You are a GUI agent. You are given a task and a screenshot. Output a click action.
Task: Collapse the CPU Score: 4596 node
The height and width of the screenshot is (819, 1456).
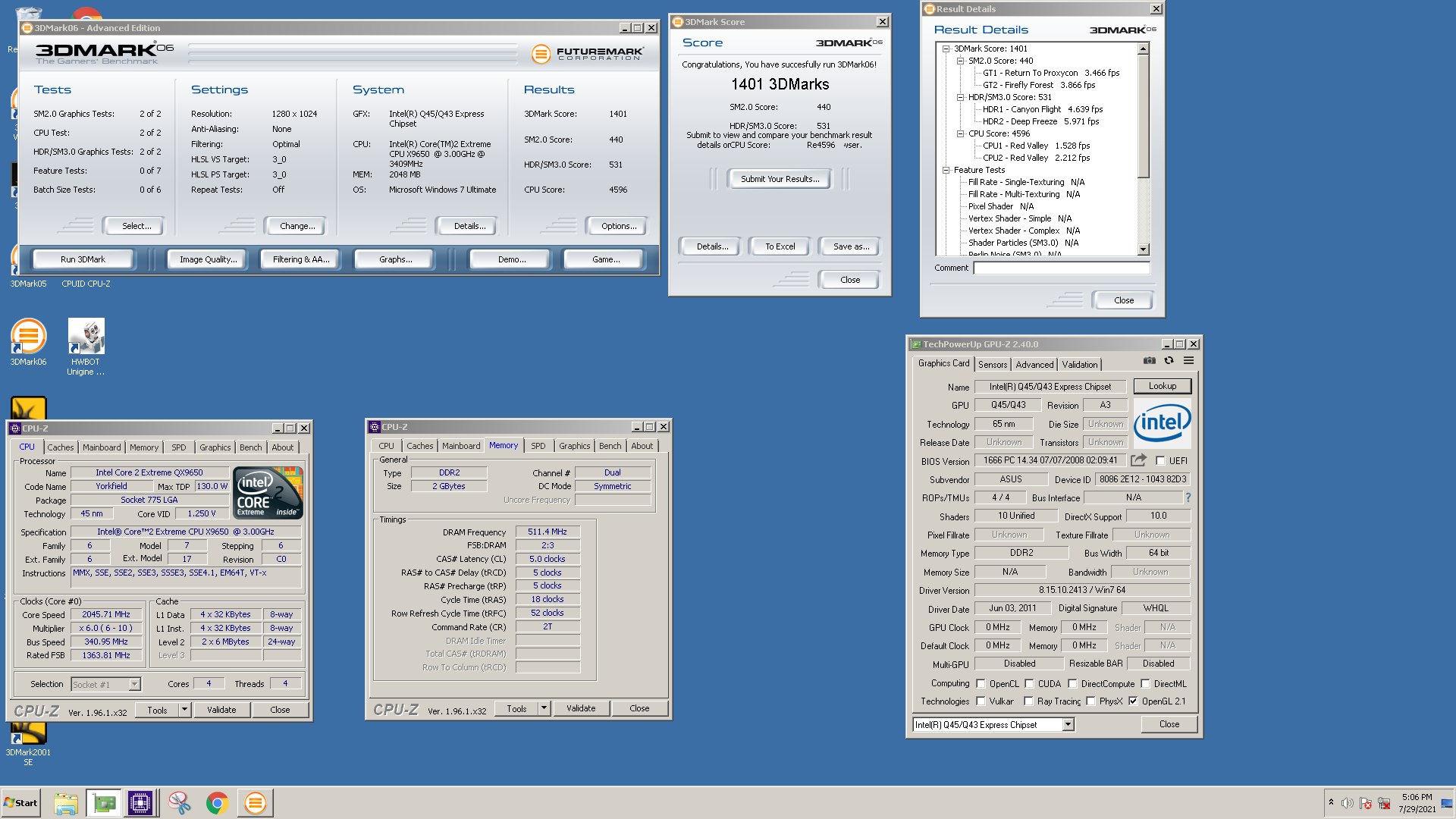[x=960, y=133]
